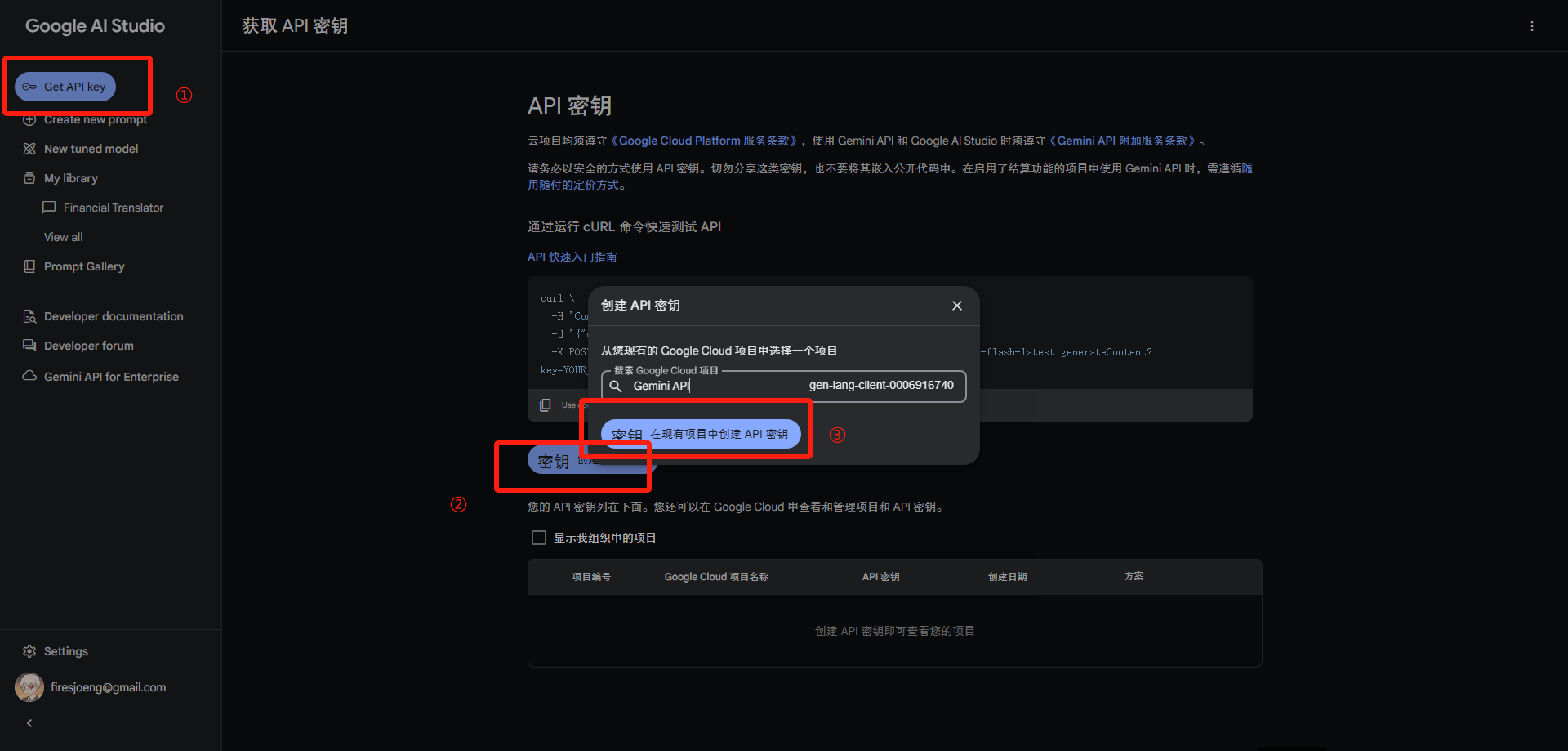This screenshot has height=751, width=1568.
Task: Open Prompt Gallery
Action: coord(84,266)
